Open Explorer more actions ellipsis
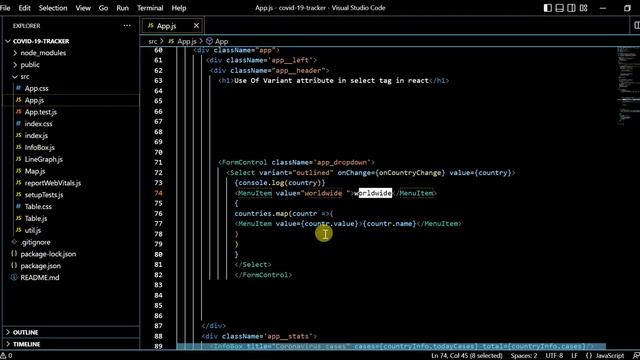The image size is (640, 360). point(127,25)
